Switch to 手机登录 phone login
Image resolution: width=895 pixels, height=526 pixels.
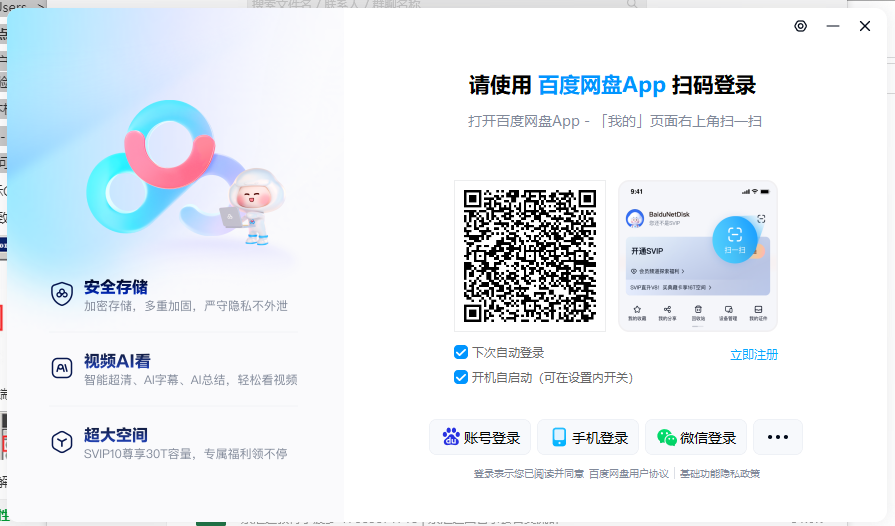[588, 438]
